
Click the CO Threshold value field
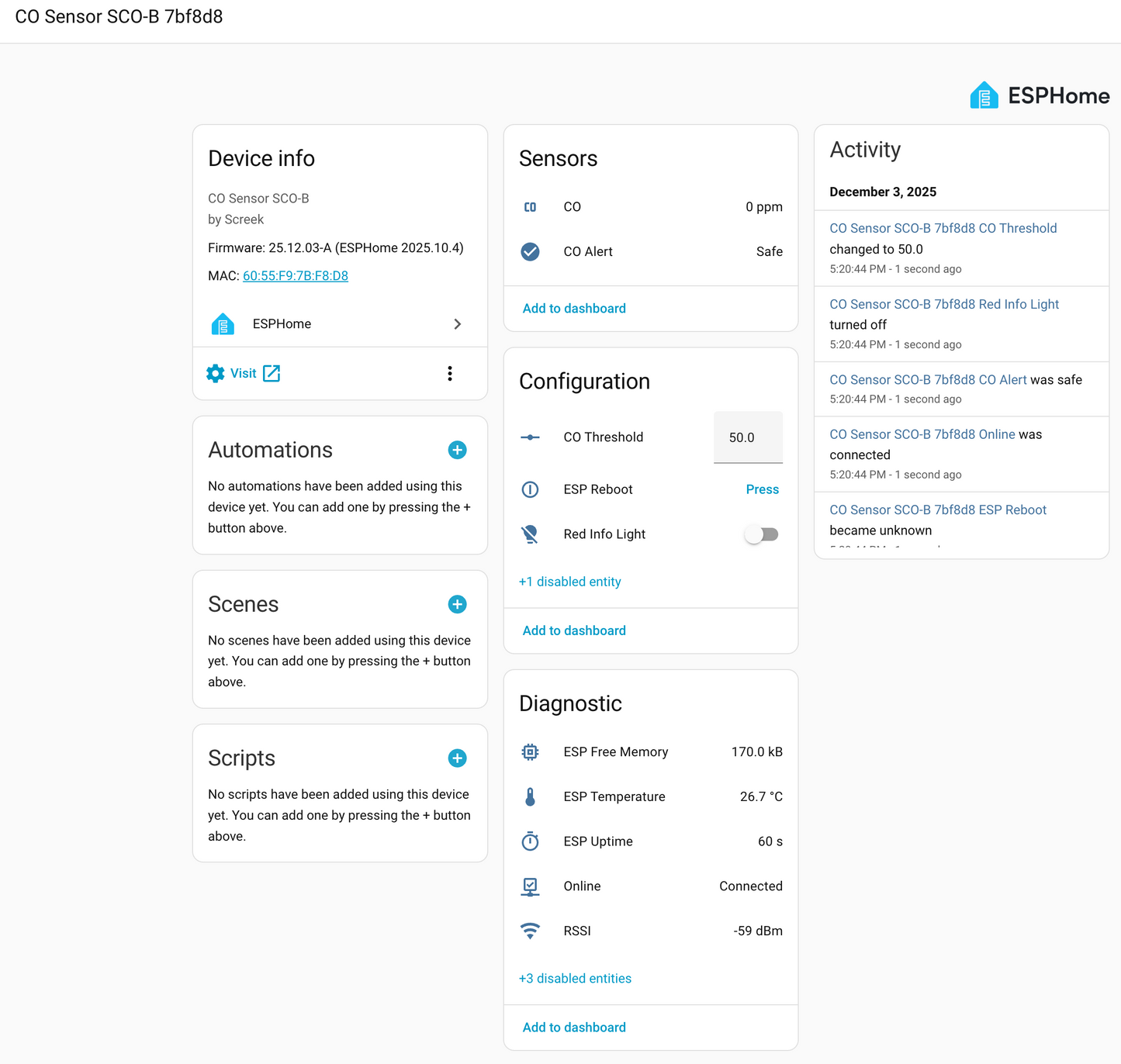coord(747,437)
